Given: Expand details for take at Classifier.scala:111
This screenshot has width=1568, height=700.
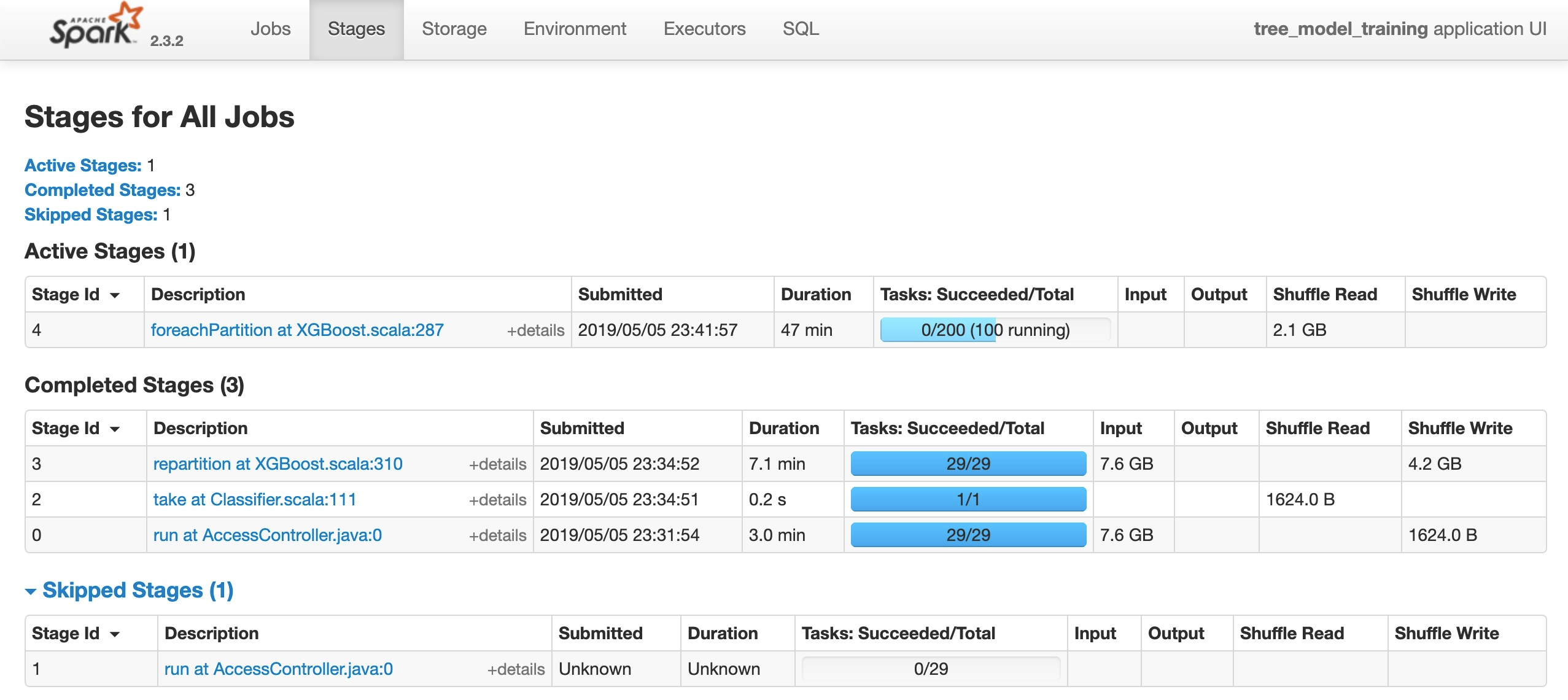Looking at the screenshot, I should point(499,499).
